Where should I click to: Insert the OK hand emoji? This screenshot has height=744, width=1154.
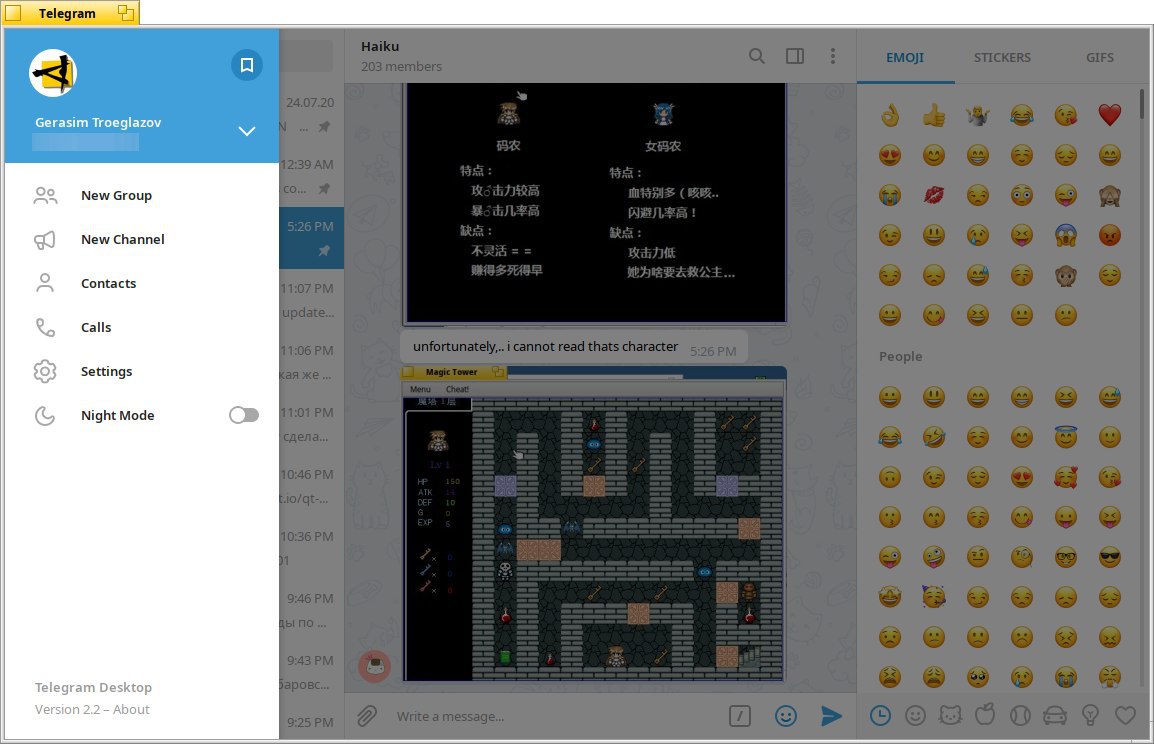[890, 115]
